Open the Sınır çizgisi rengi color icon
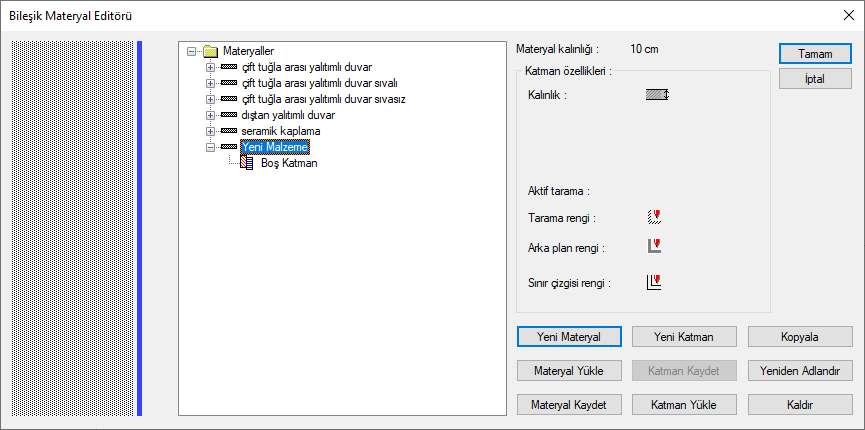The width and height of the screenshot is (865, 430). 654,283
